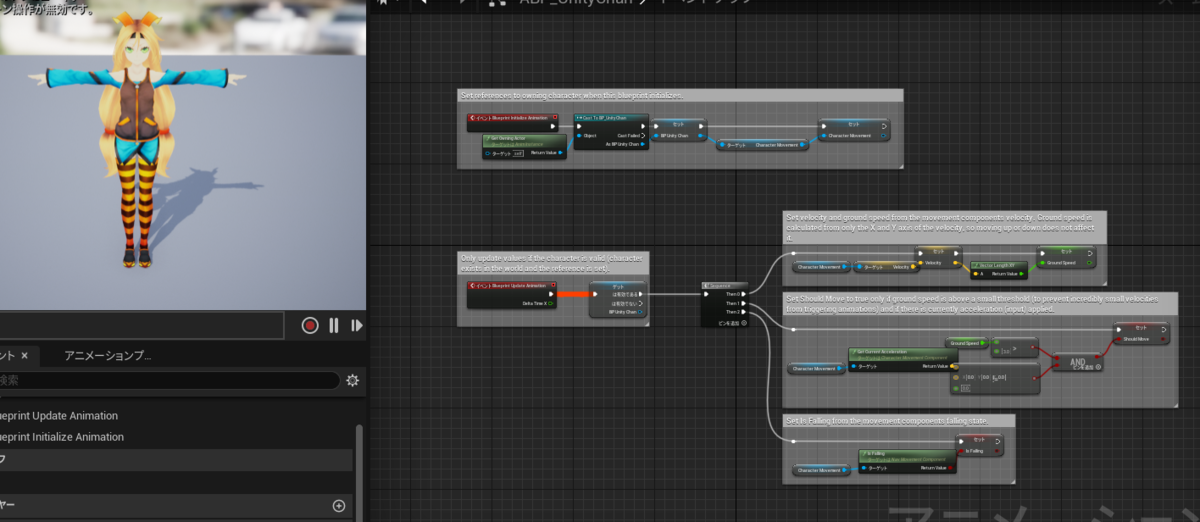This screenshot has width=1200, height=522.
Task: Select the Is Falling function node
Action: tap(907, 461)
